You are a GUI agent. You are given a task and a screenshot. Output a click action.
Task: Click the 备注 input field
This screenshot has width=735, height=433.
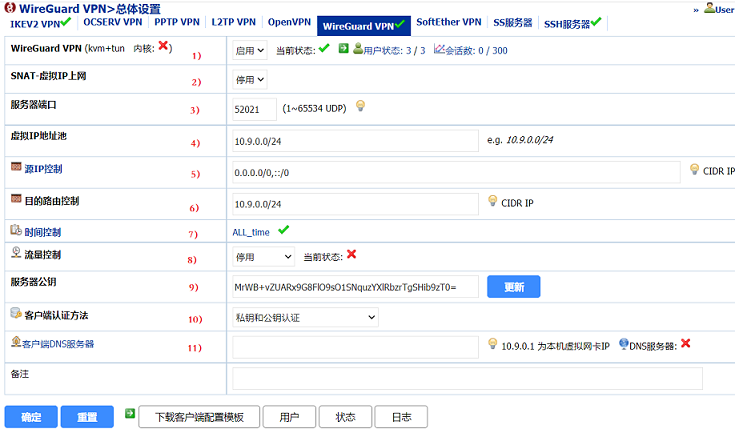(467, 379)
